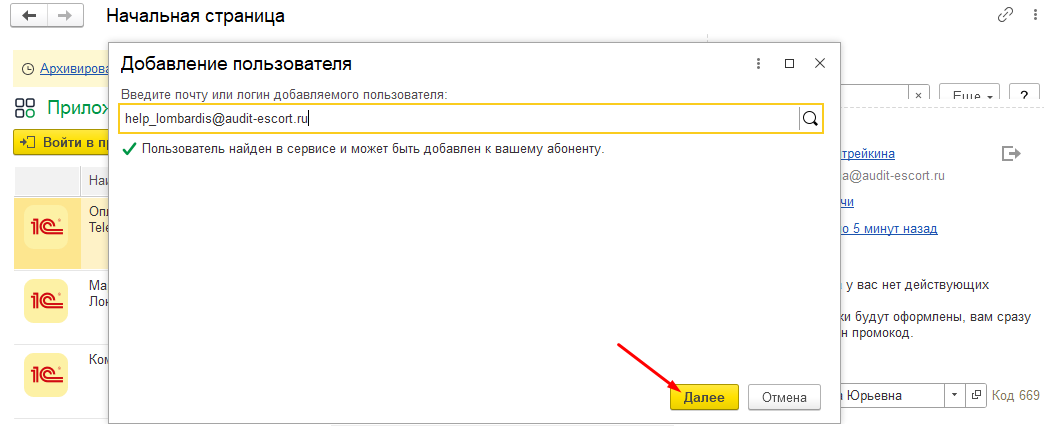The width and height of the screenshot is (1044, 426).
Task: Open the Еще dropdown menu
Action: pos(972,95)
